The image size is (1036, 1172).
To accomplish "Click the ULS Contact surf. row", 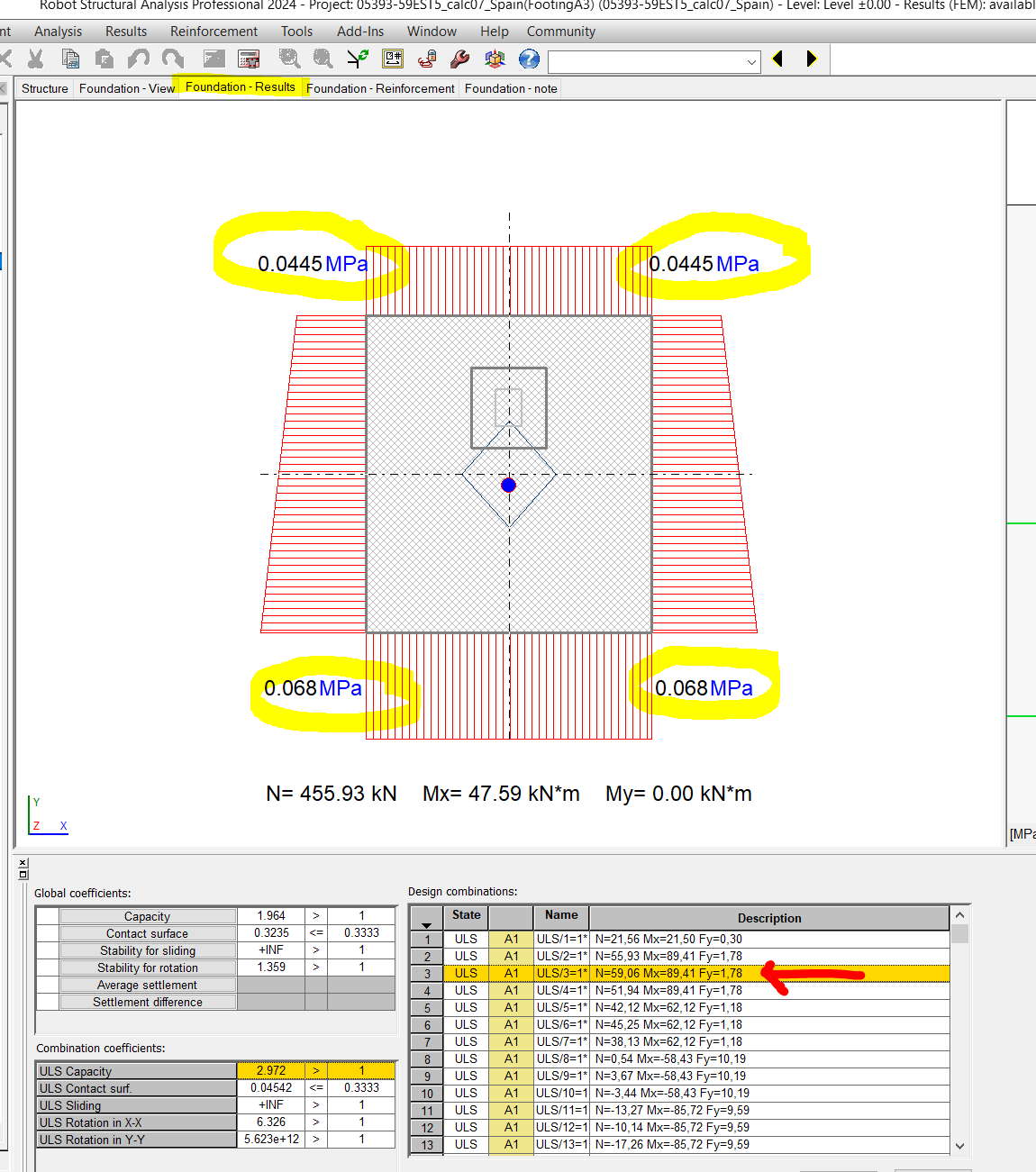I will (216, 1088).
